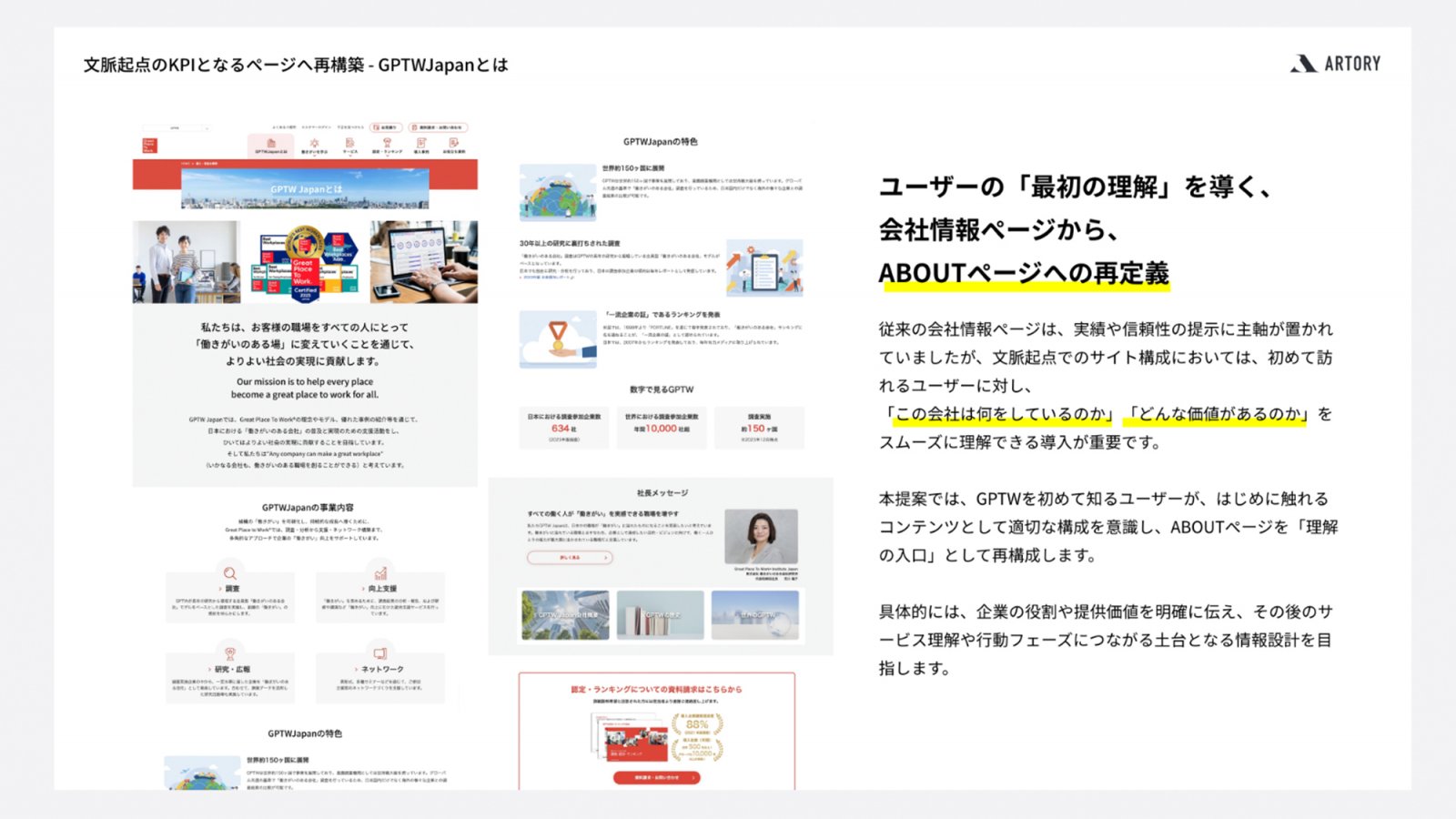Click the 詳しく見る button in 社長メッセージ
This screenshot has height=819, width=1456.
[570, 557]
